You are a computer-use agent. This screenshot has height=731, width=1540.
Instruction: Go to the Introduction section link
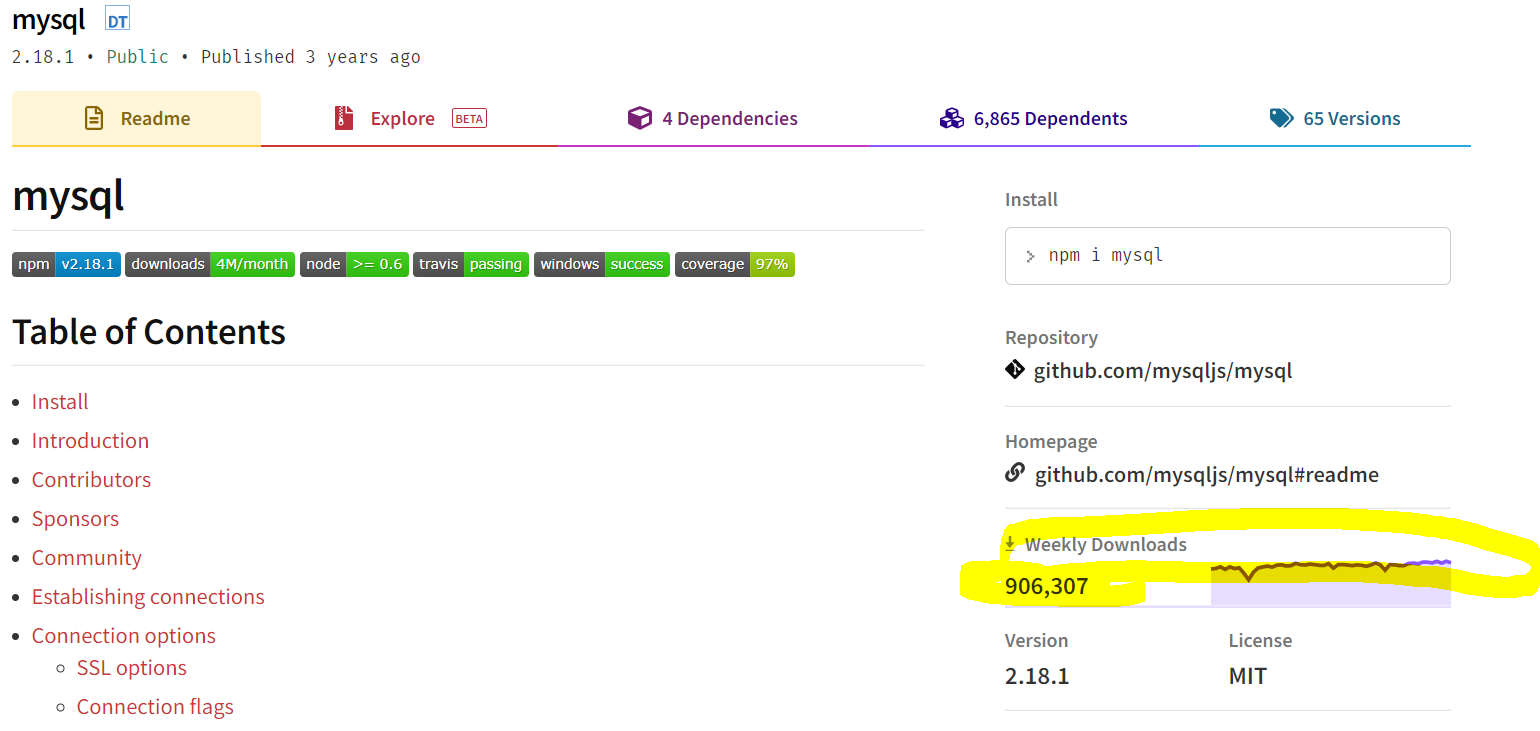[90, 440]
